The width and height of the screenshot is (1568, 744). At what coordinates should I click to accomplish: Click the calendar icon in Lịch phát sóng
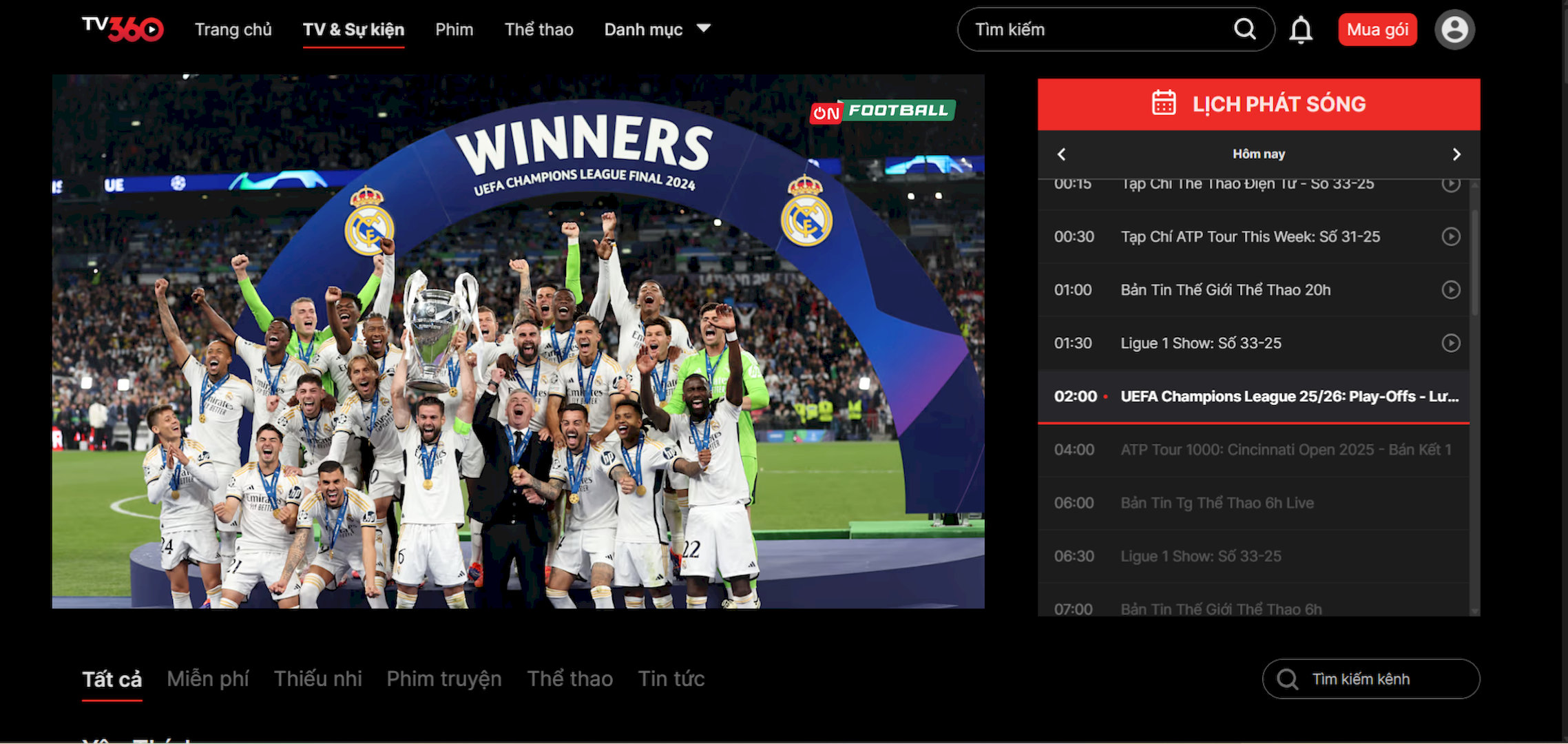click(x=1164, y=103)
